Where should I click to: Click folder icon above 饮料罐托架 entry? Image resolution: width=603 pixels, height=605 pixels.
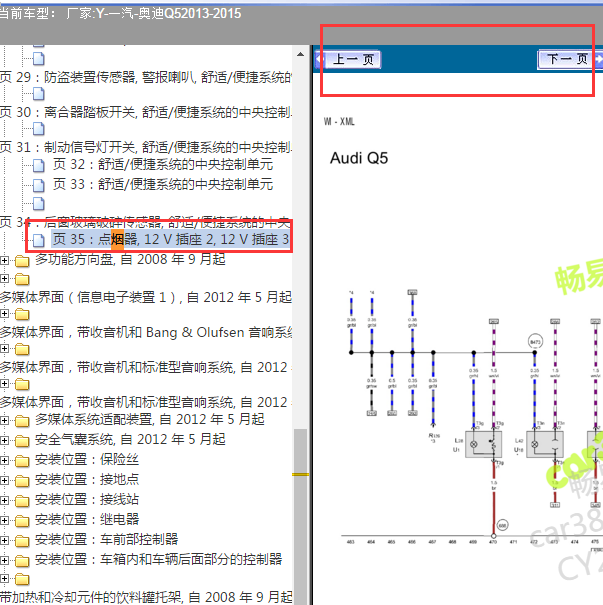22,579
